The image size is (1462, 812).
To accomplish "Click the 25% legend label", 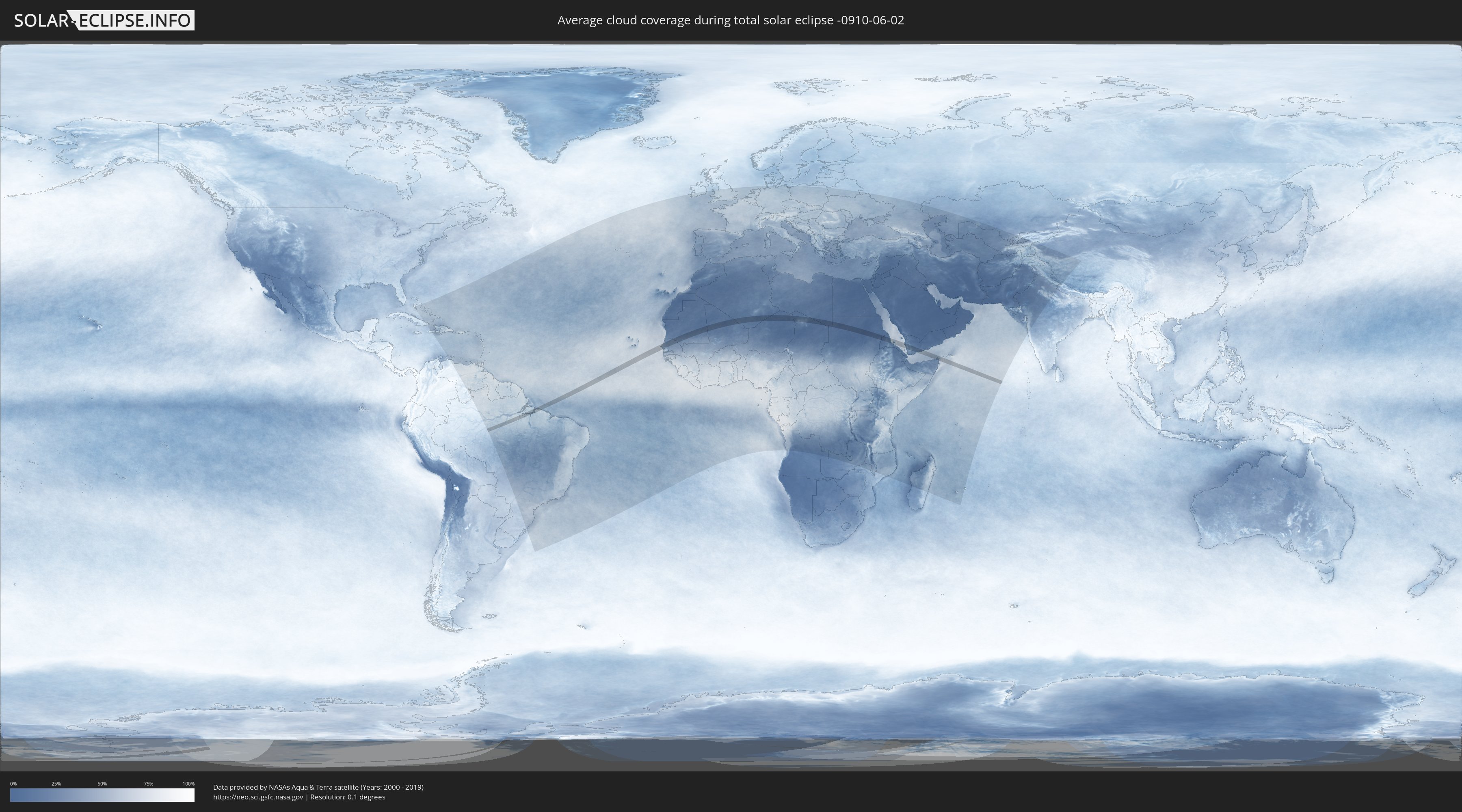I will [56, 784].
